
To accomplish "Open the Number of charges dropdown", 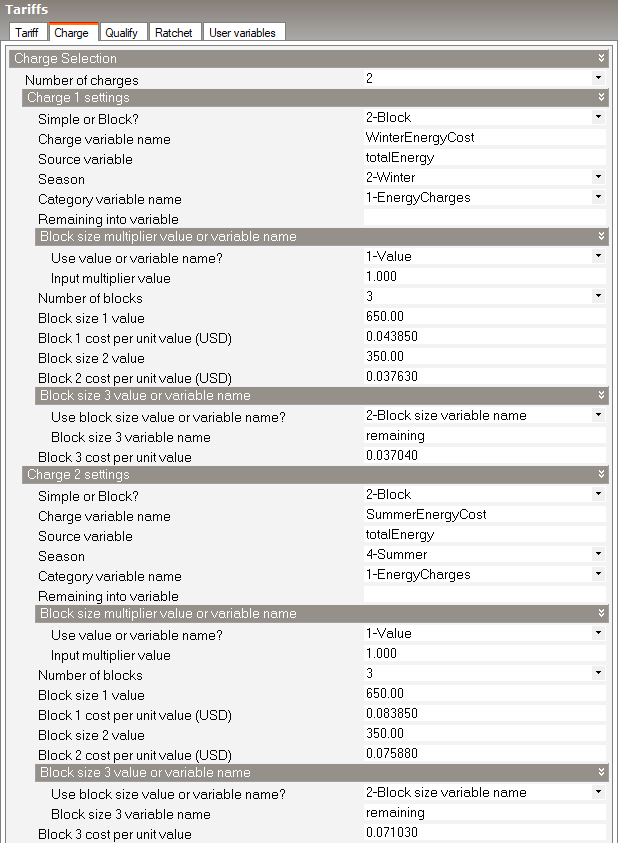I will click(x=598, y=78).
